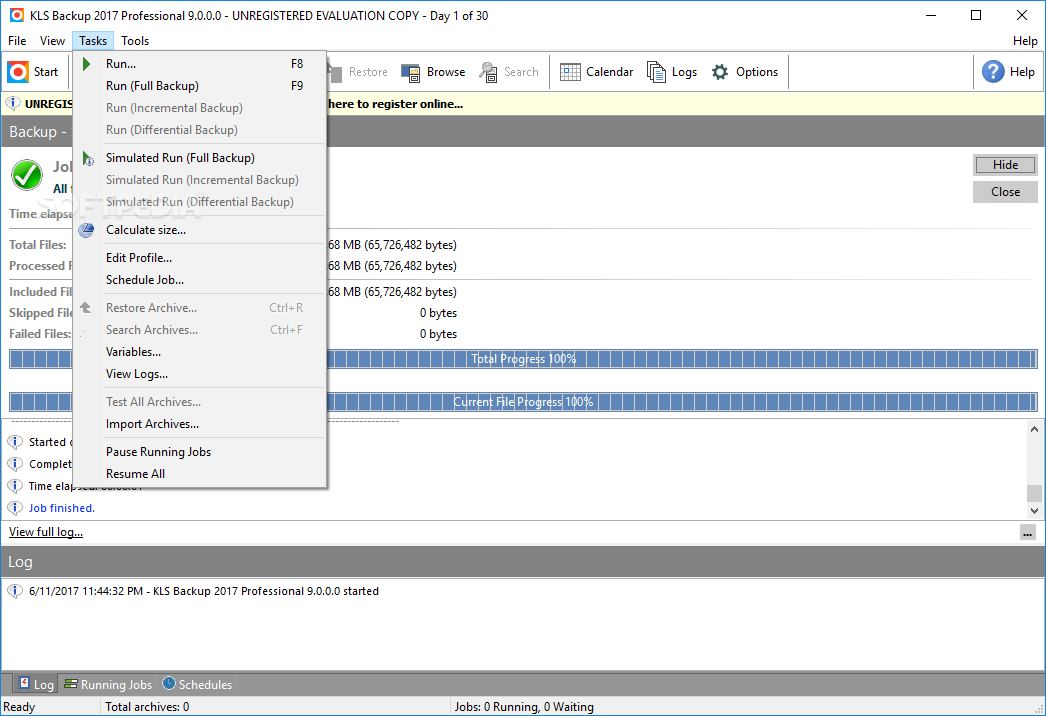Select Resume All menu entry
Viewport: 1046px width, 716px height.
[x=199, y=474]
